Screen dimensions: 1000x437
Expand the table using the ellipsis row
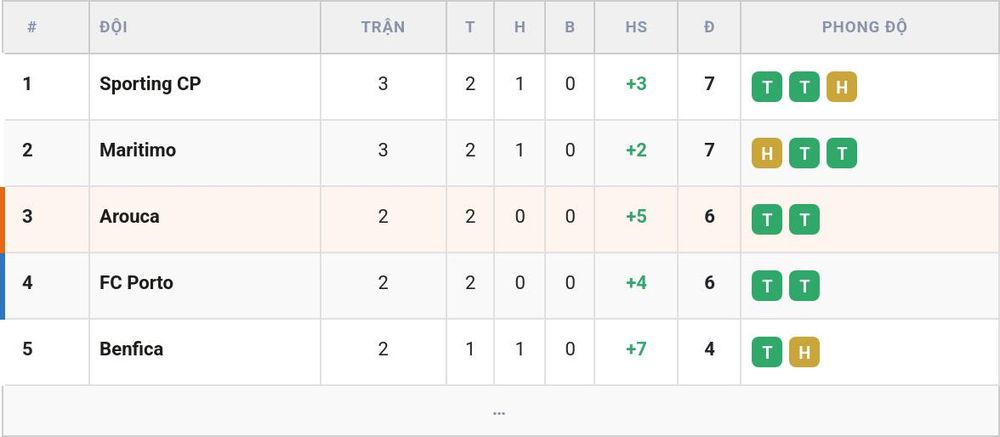[499, 411]
